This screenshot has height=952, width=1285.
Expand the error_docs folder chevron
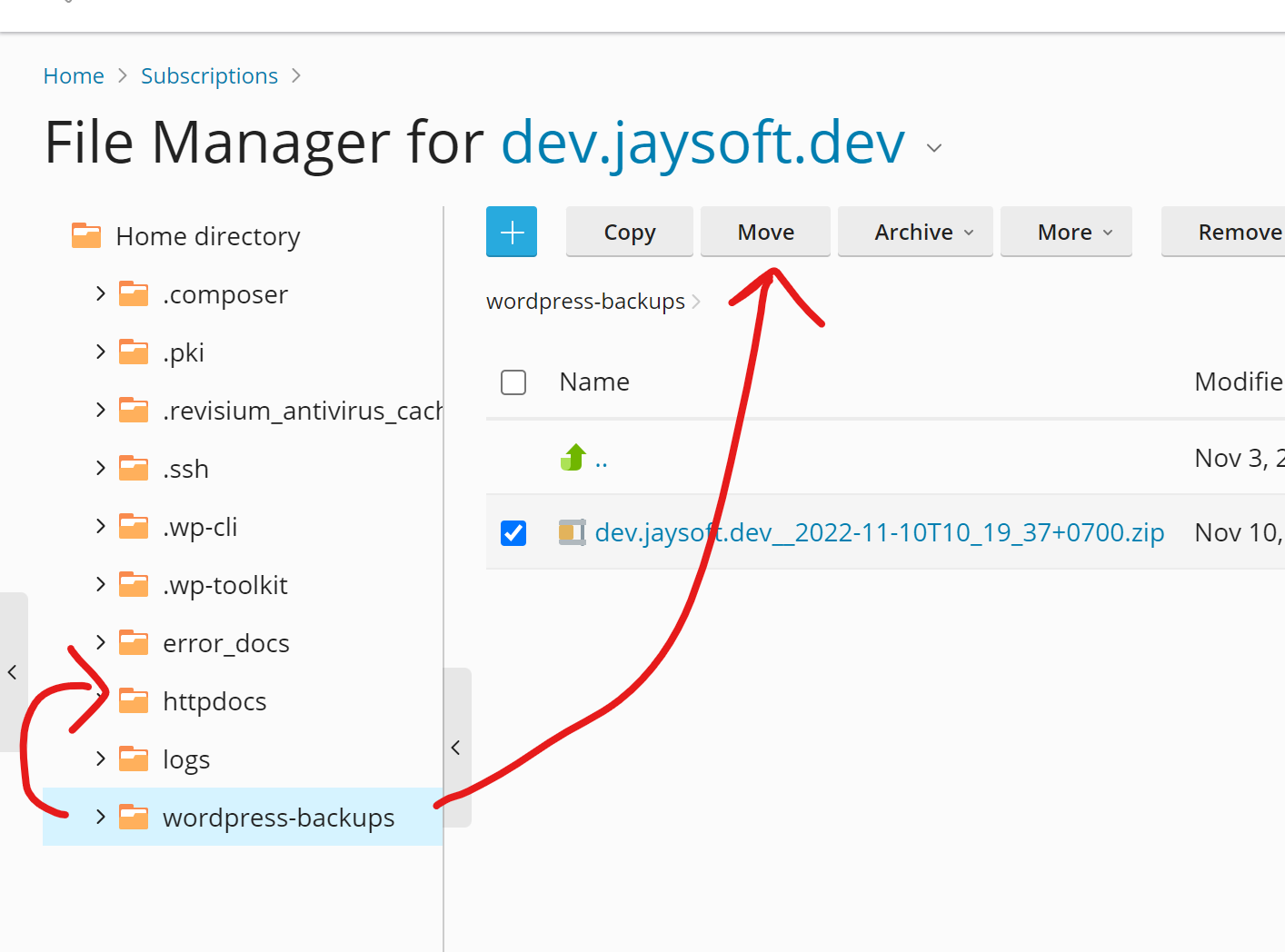point(100,643)
